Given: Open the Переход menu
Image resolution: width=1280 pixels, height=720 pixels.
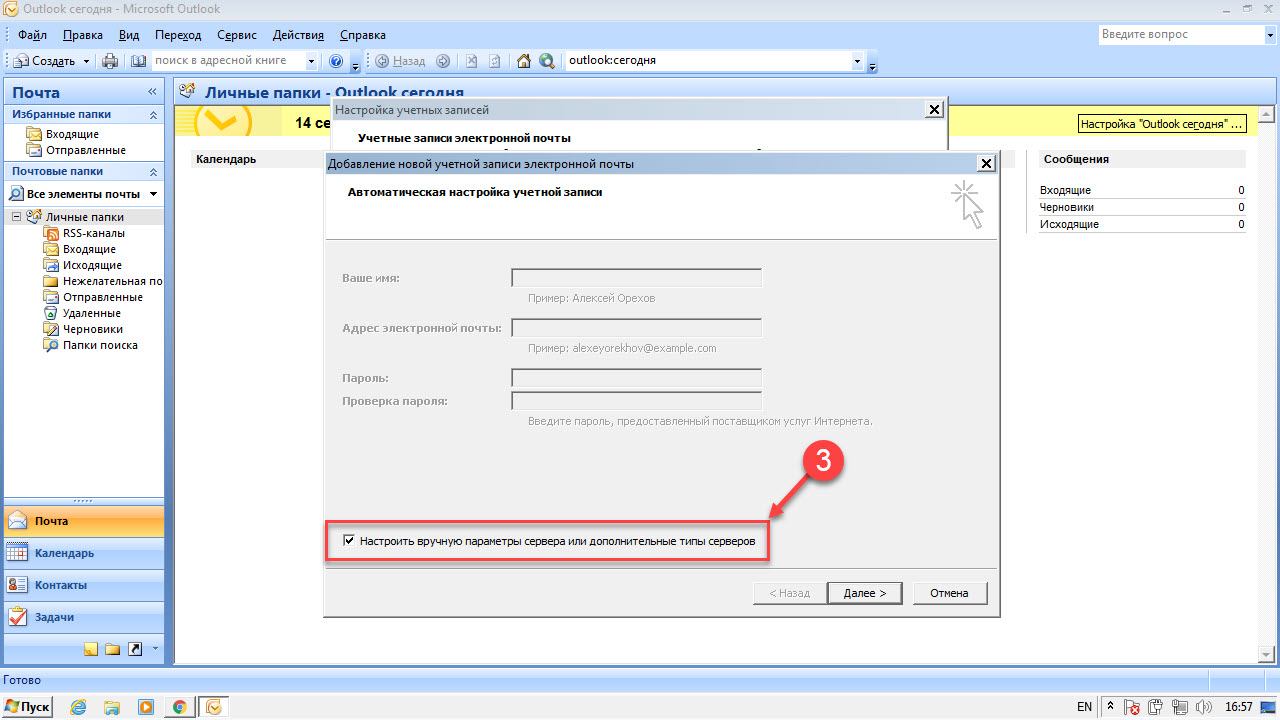Looking at the screenshot, I should (178, 35).
